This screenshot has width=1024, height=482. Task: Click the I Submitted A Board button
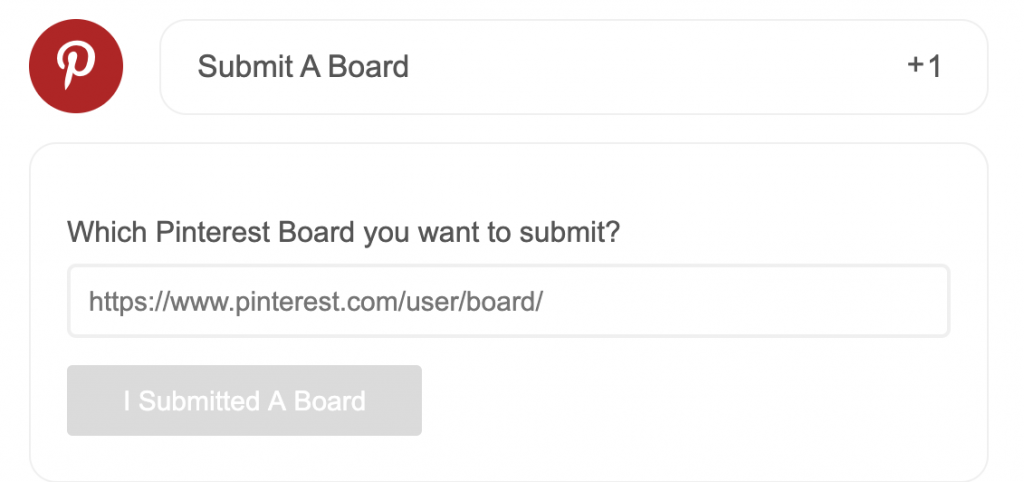coord(244,400)
